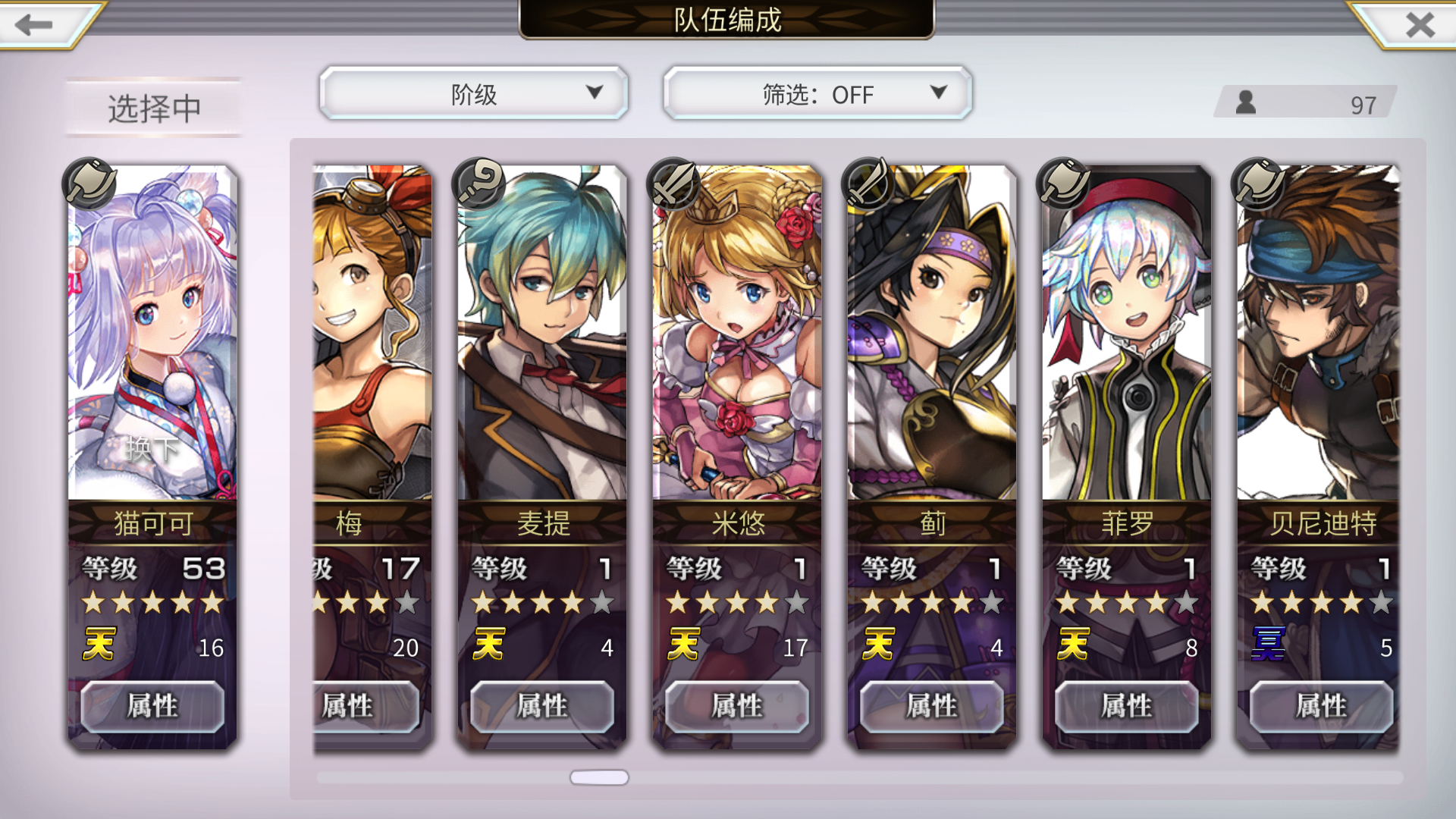This screenshot has width=1456, height=819.
Task: Click axe weapon icon on 菲罗 card
Action: coord(1063,183)
